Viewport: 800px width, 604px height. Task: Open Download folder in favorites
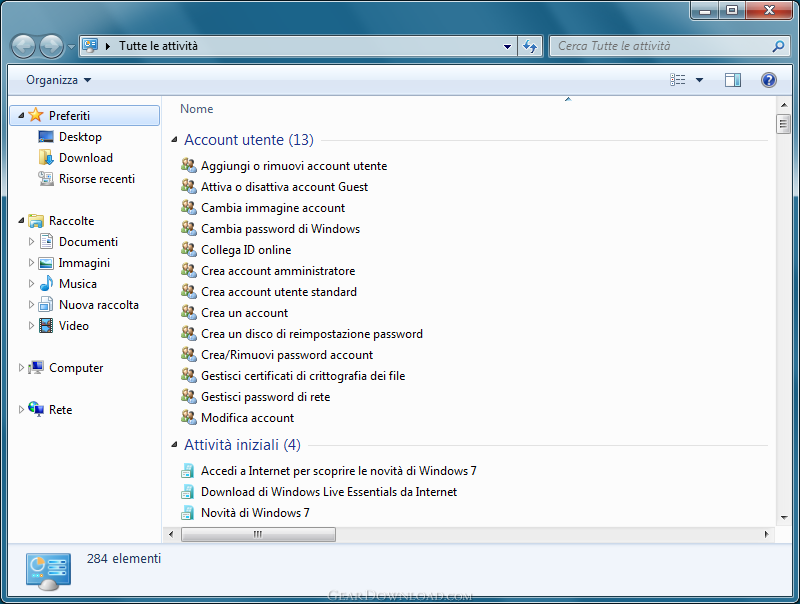[x=85, y=158]
